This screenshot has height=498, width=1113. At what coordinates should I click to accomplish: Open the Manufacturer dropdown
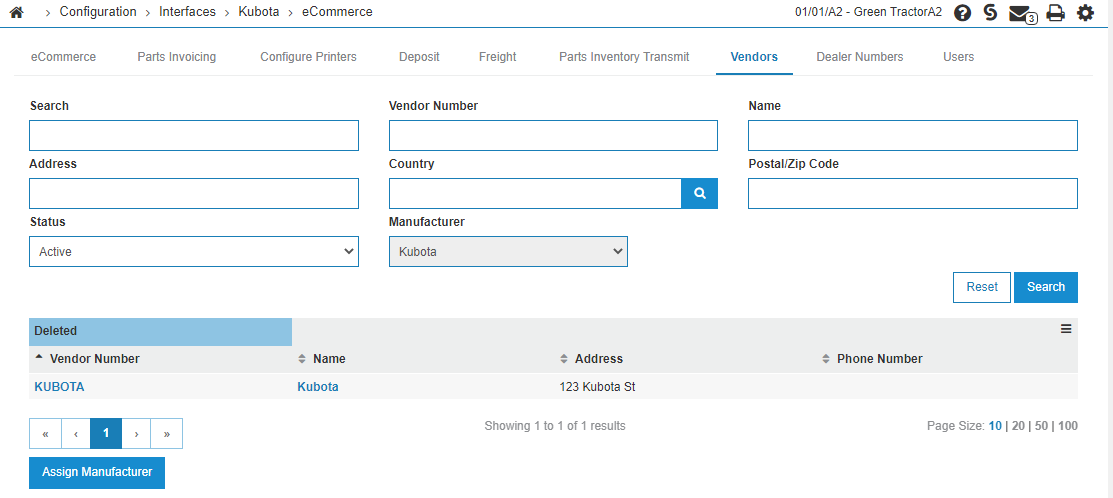pos(508,252)
